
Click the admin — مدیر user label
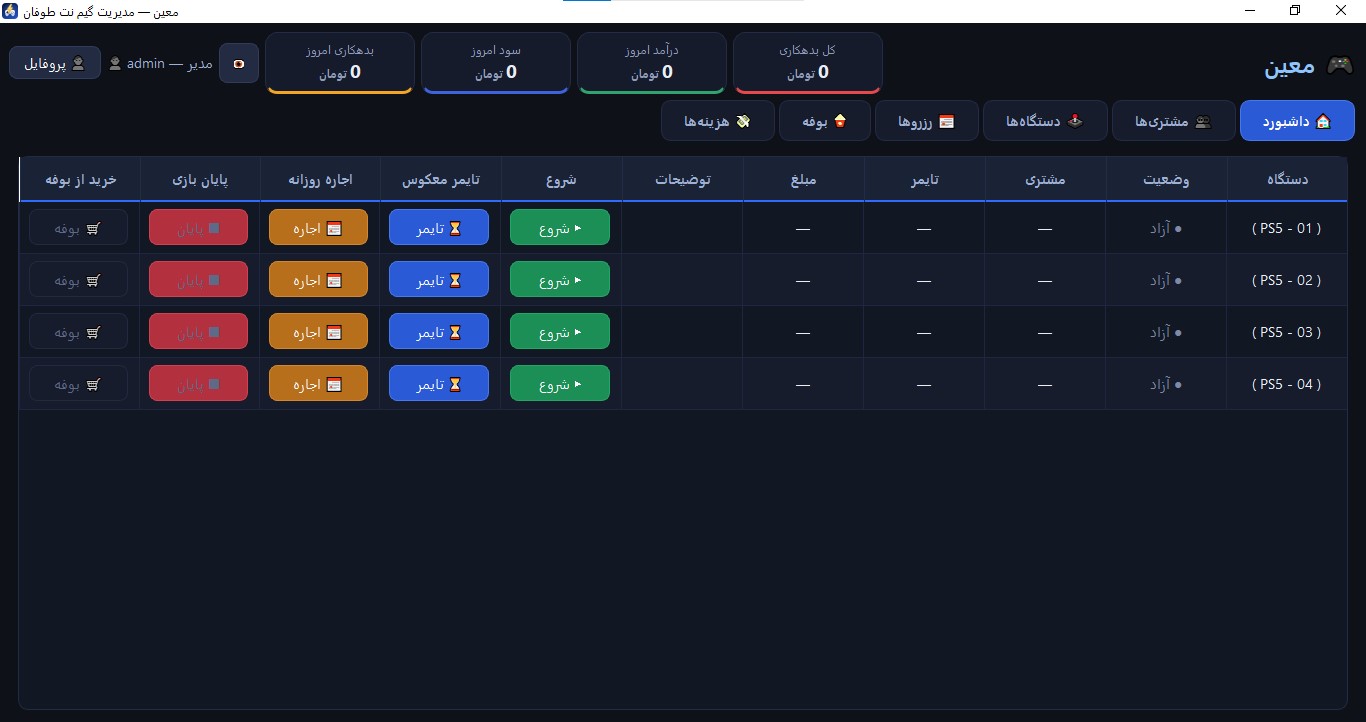pos(161,63)
